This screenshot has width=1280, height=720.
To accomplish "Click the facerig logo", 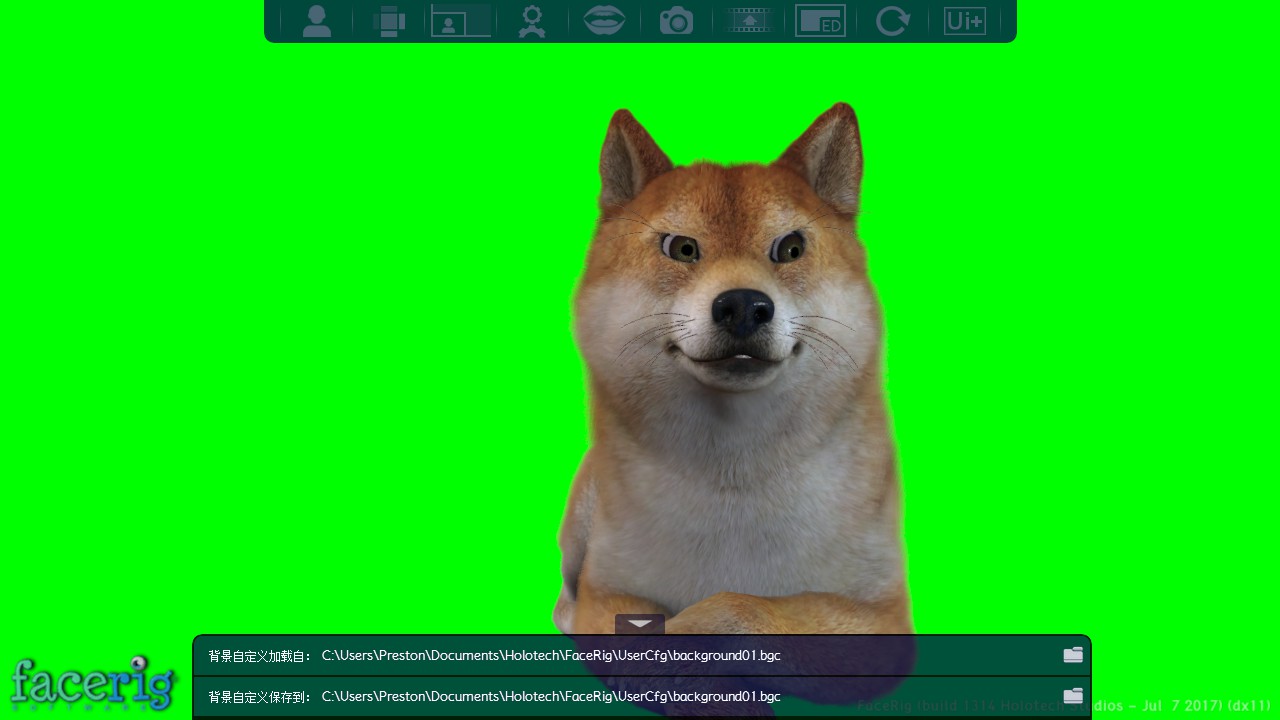I will 92,683.
